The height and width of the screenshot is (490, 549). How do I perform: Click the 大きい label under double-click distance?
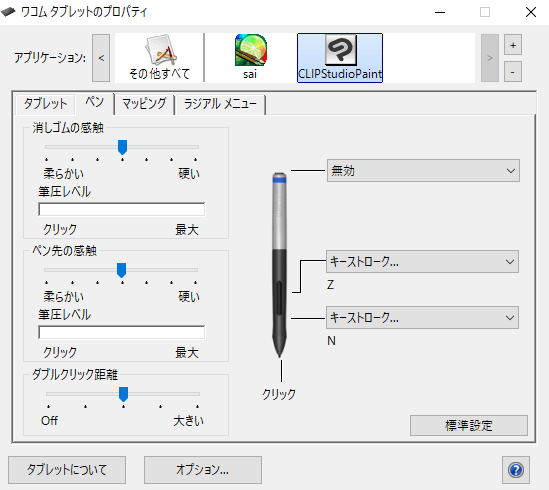(x=188, y=421)
